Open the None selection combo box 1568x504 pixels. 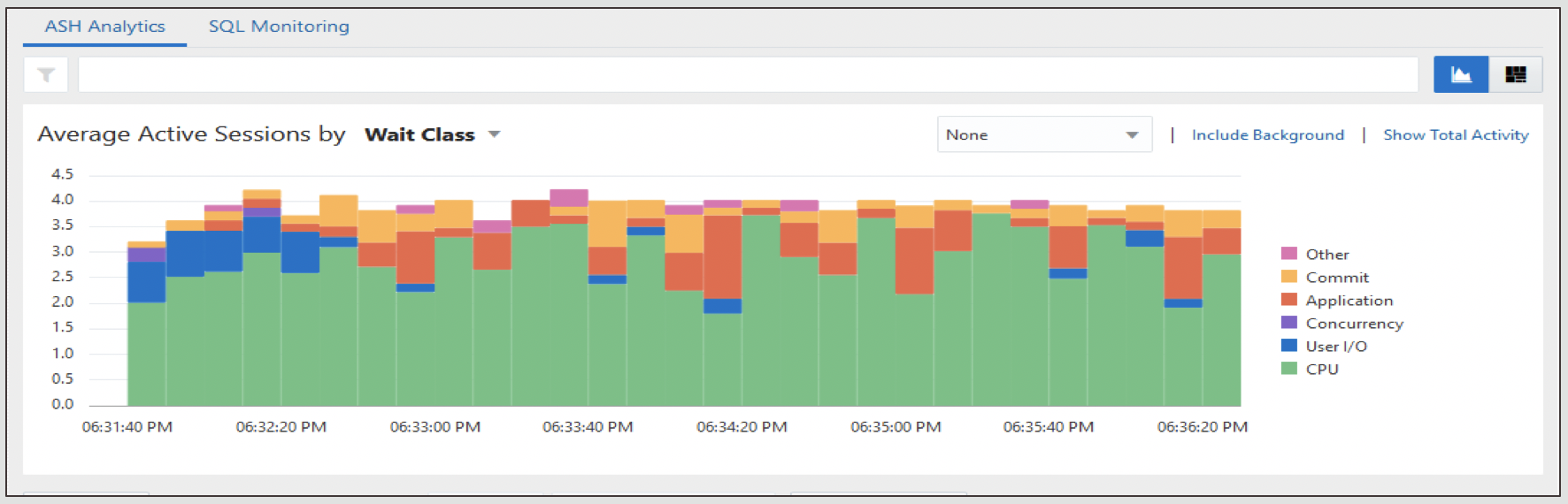(1031, 134)
